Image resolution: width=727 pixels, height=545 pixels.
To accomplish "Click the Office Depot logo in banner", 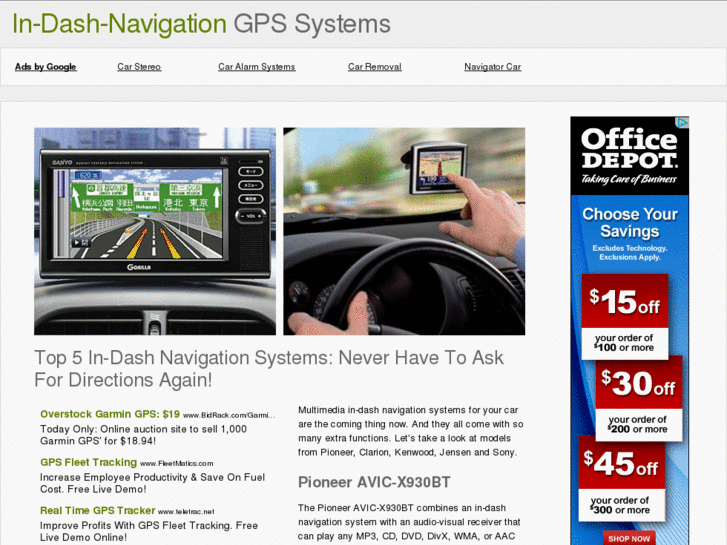I will coord(629,156).
